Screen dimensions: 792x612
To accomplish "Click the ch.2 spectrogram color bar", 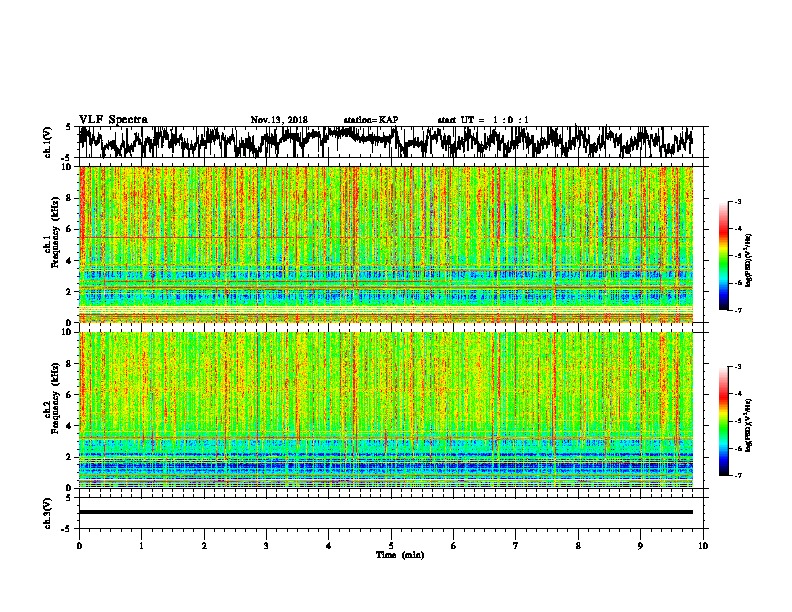I will (724, 421).
